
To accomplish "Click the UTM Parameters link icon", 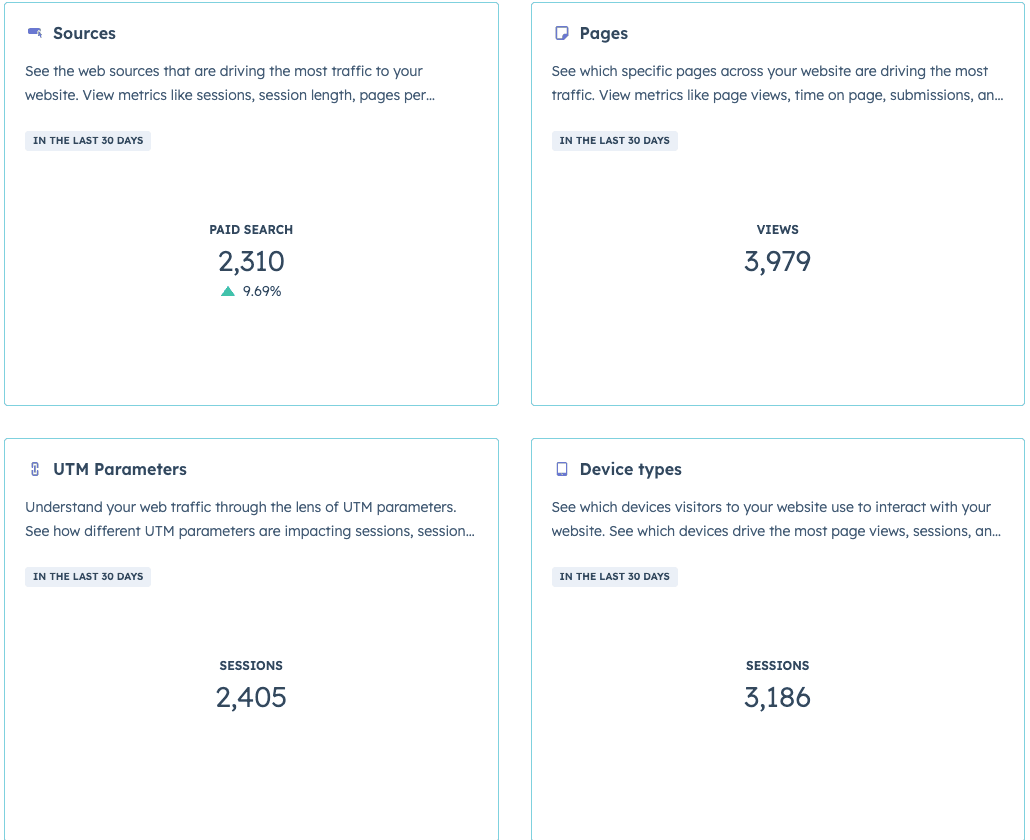I will pos(35,469).
